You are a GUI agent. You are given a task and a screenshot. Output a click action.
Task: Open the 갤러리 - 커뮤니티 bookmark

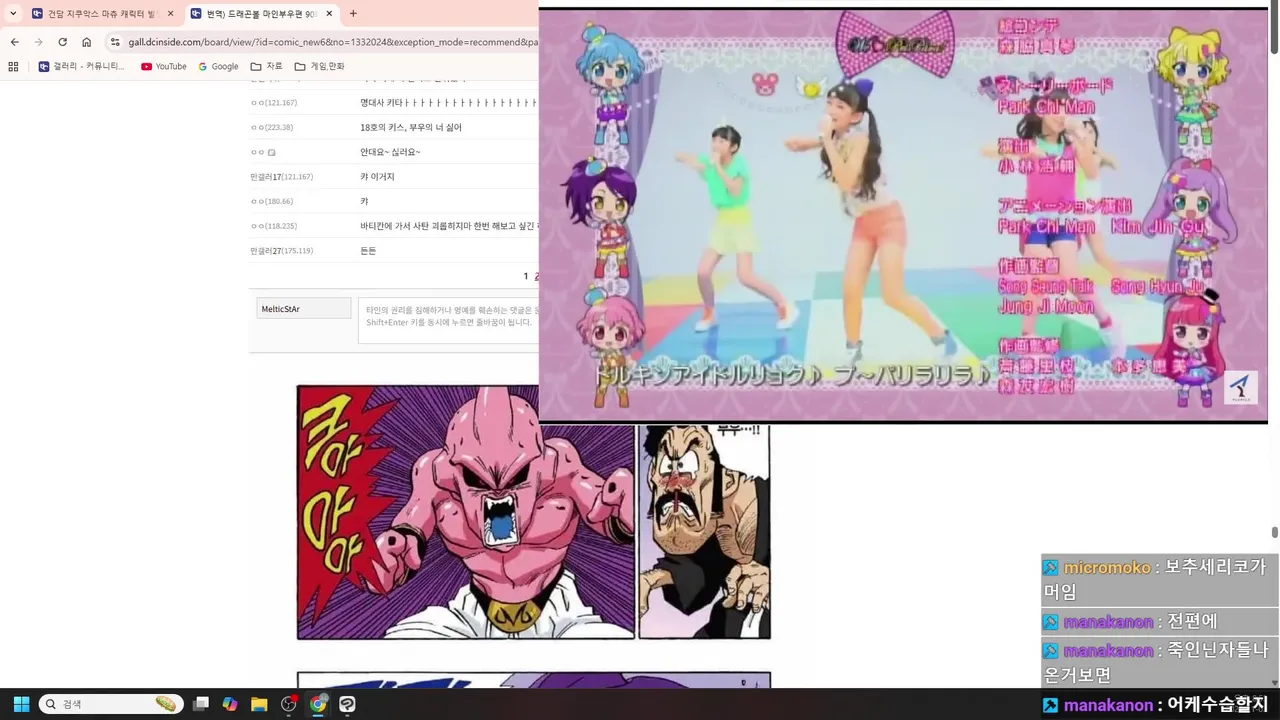point(81,67)
